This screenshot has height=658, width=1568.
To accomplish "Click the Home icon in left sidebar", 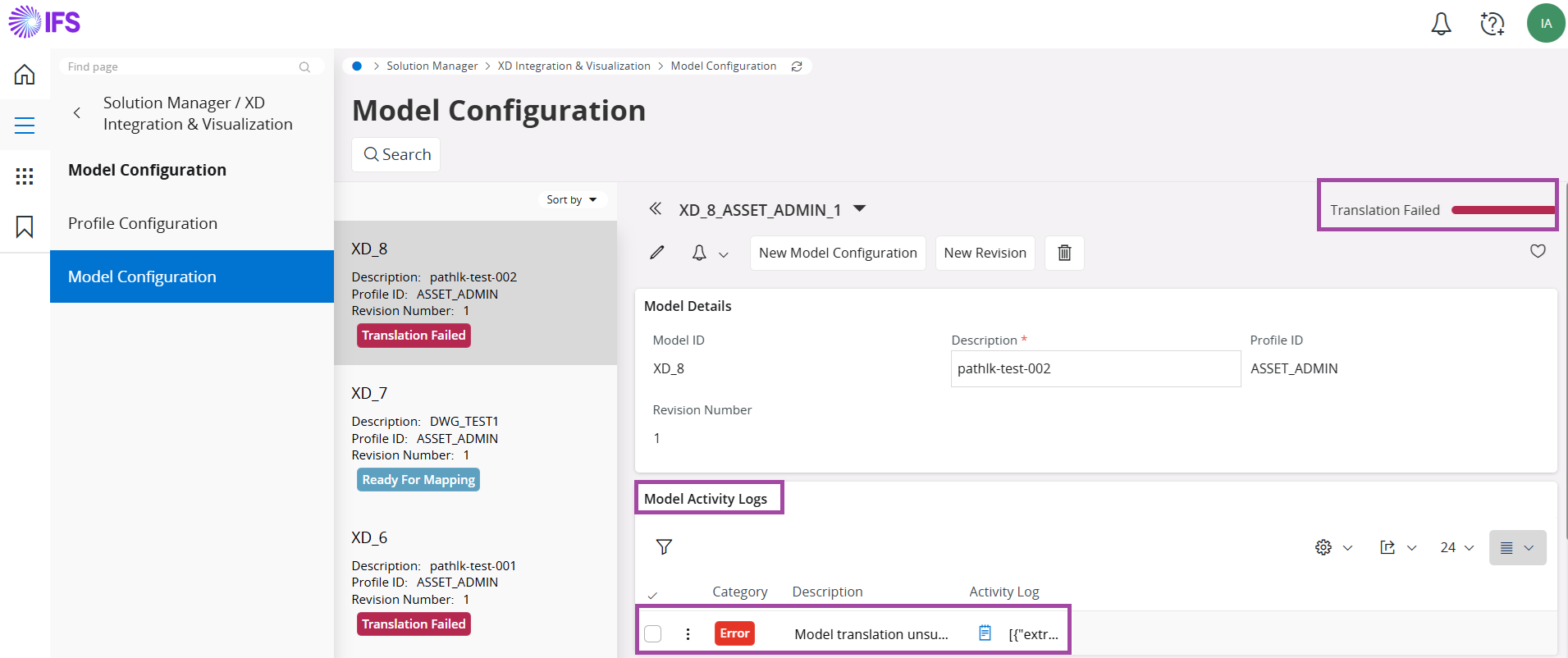I will tap(25, 75).
